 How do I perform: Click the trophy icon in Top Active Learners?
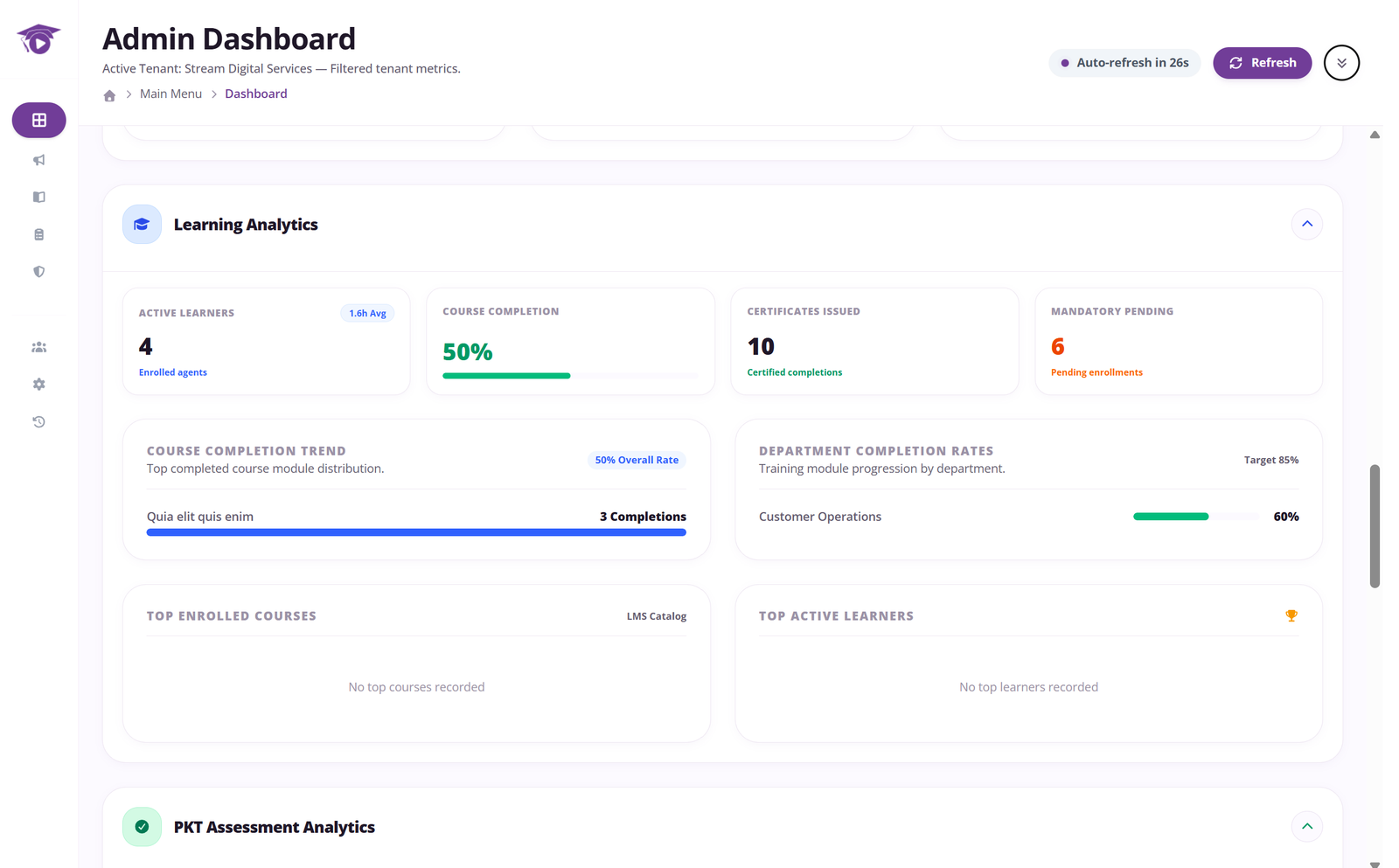click(1291, 615)
